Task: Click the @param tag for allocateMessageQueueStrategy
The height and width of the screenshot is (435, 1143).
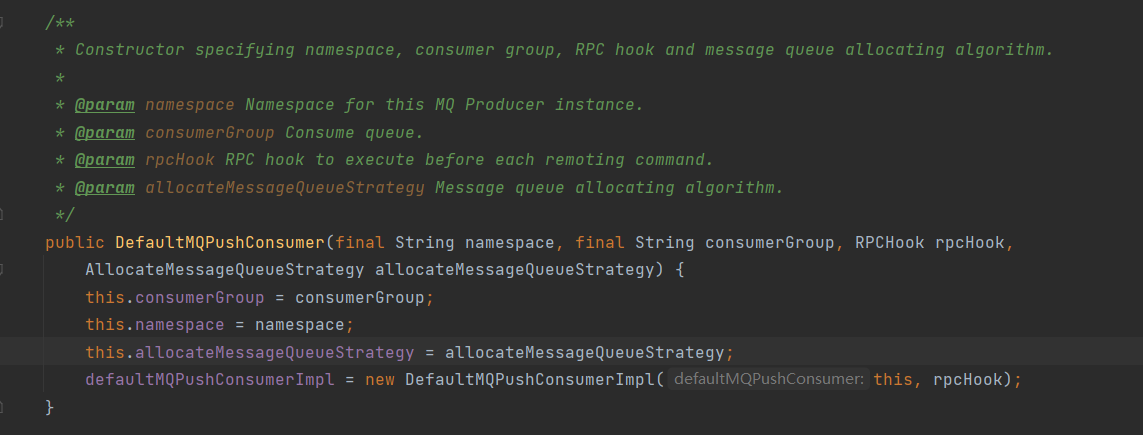Action: click(x=105, y=187)
